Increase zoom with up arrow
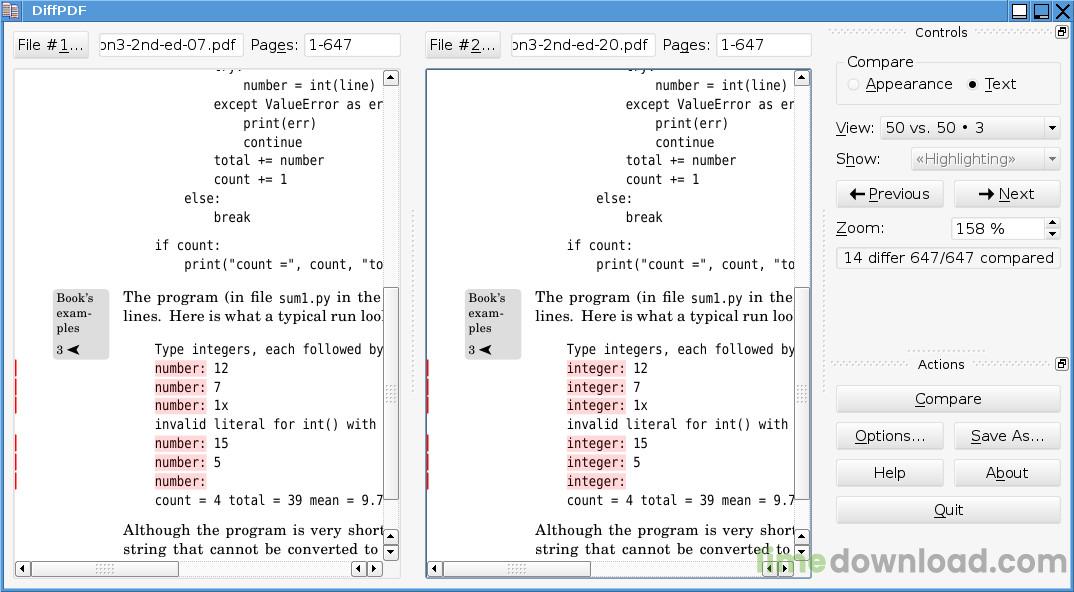1074x592 pixels. (x=1053, y=222)
